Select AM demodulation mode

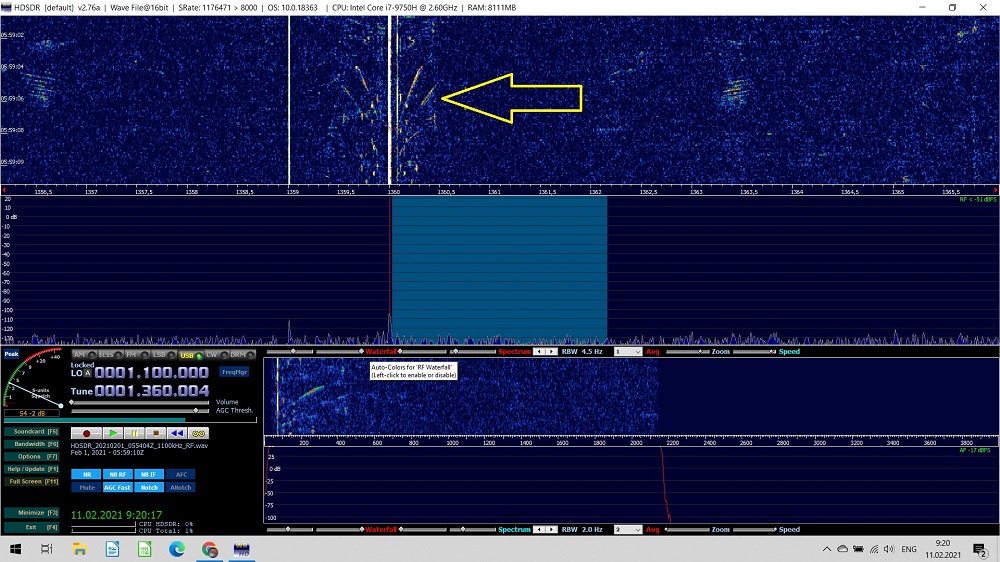coord(82,355)
